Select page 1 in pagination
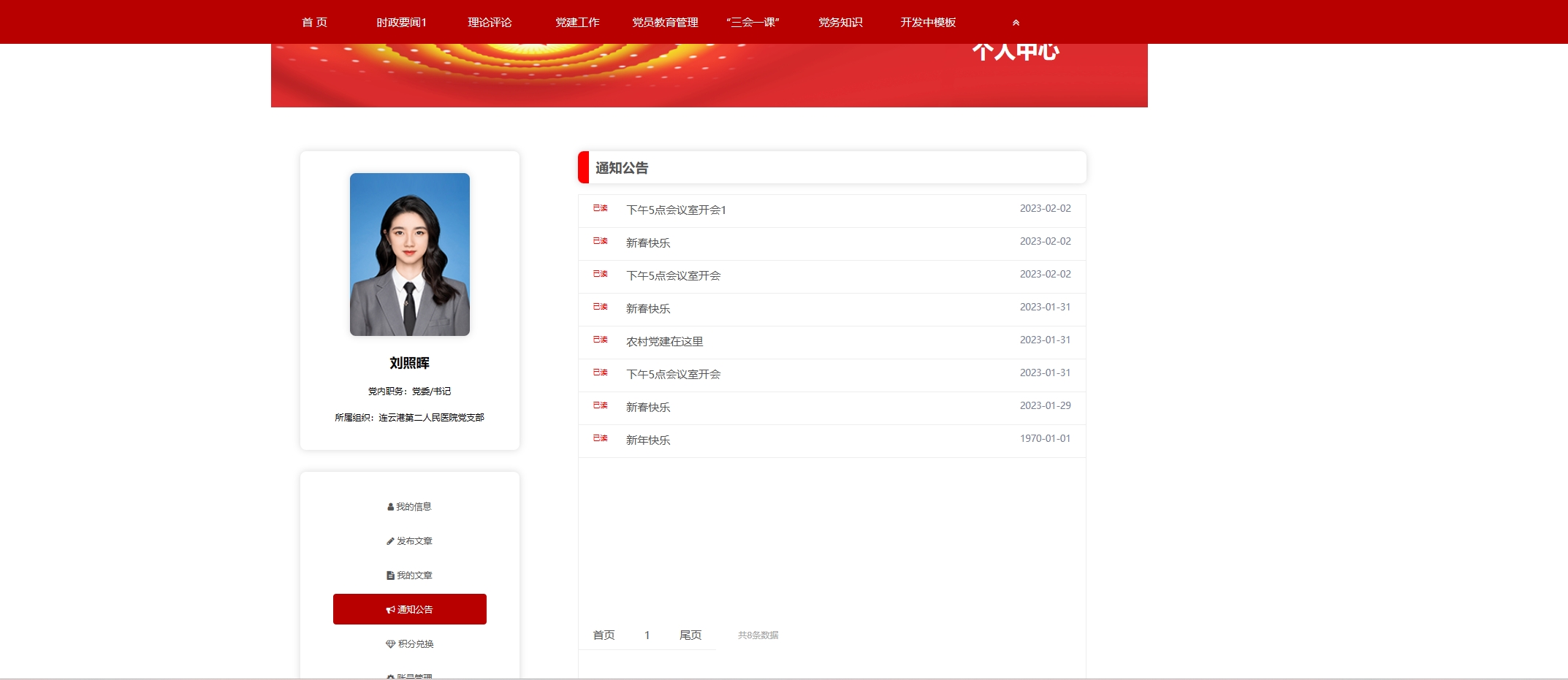Screen dimensions: 1568x680 (647, 635)
